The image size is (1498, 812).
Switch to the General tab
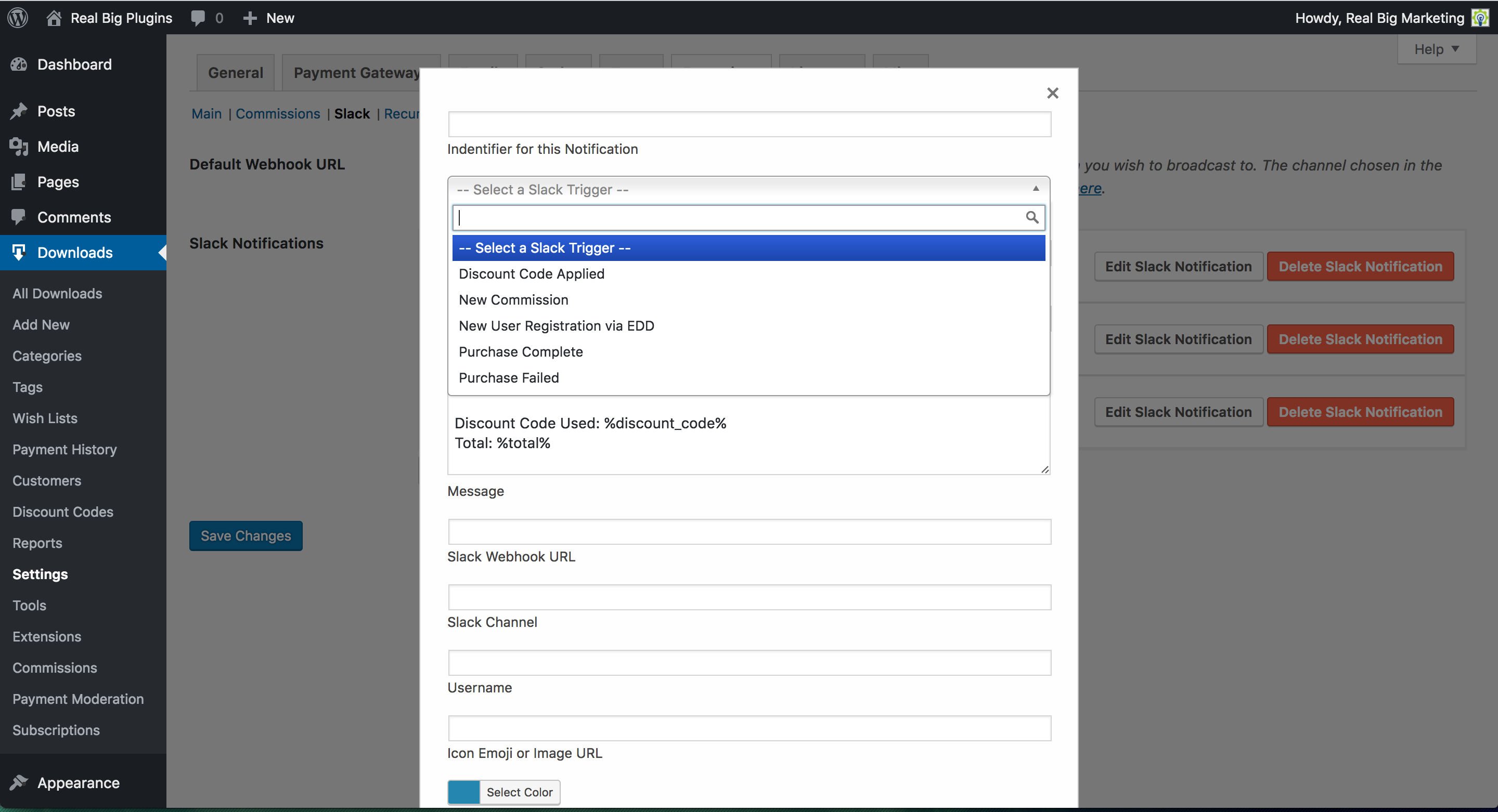(235, 72)
